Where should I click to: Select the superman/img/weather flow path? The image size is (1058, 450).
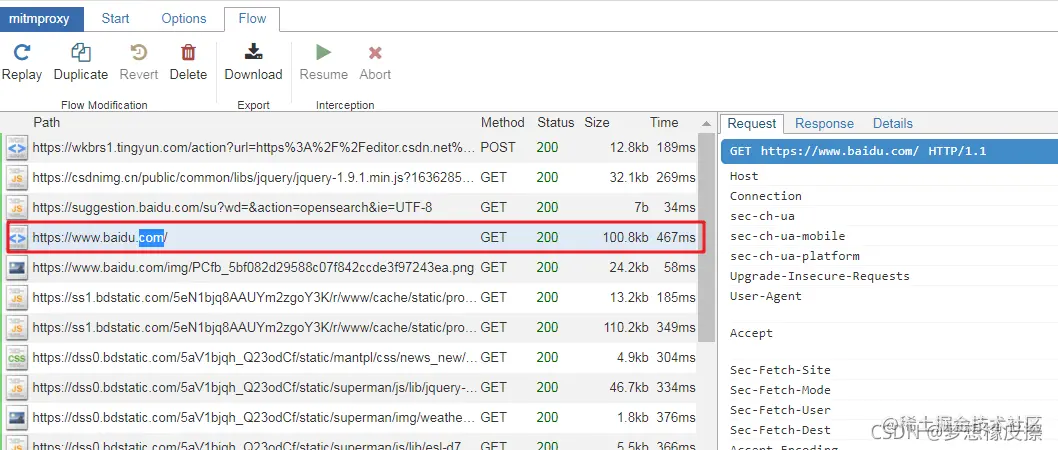[x=254, y=418]
